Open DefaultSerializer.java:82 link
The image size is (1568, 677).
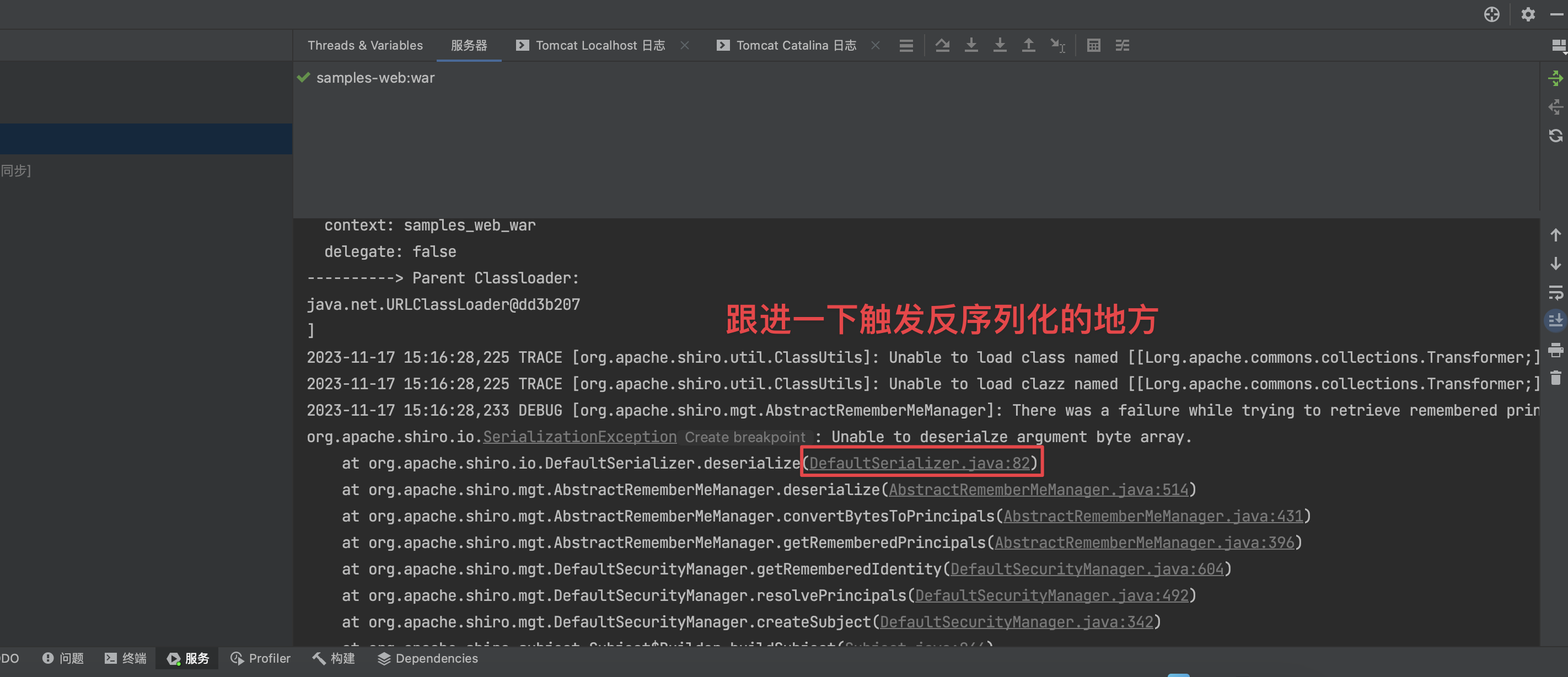click(x=919, y=463)
